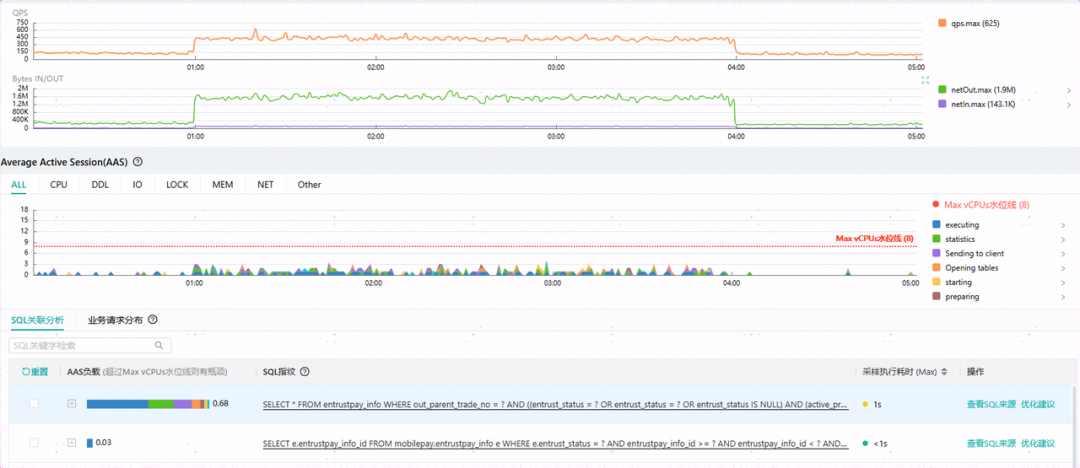Screen dimensions: 1080x468
Task: Open the SELECT * FROM entrustpay_info SQL fingerprint
Action: click(555, 404)
